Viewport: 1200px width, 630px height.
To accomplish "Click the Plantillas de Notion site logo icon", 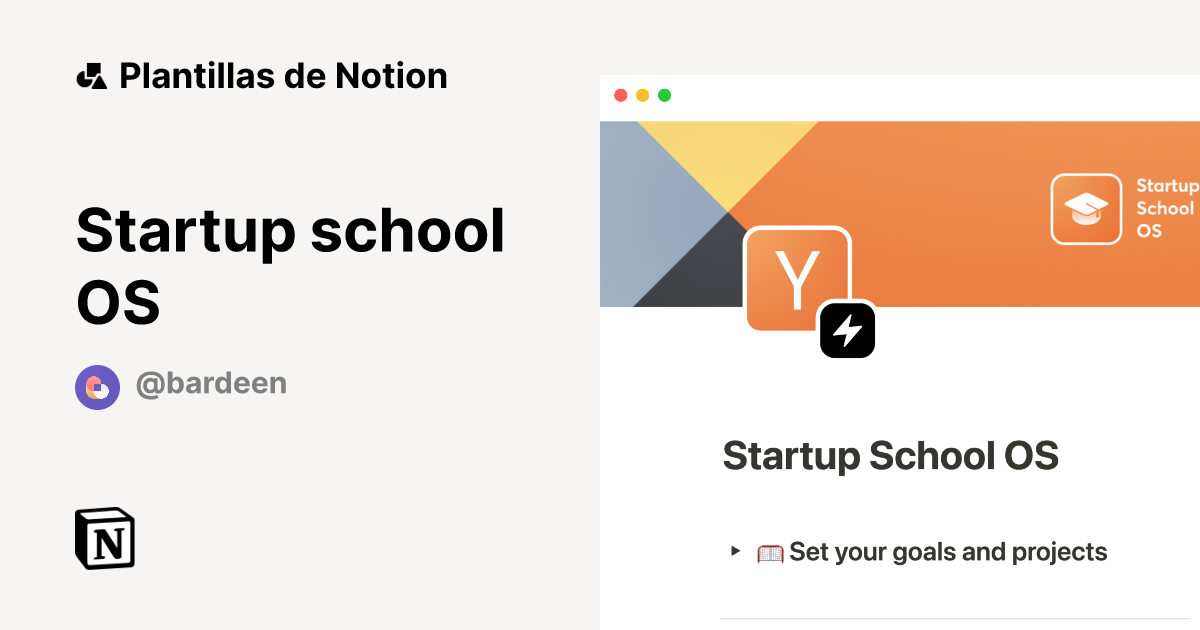I will click(x=91, y=75).
